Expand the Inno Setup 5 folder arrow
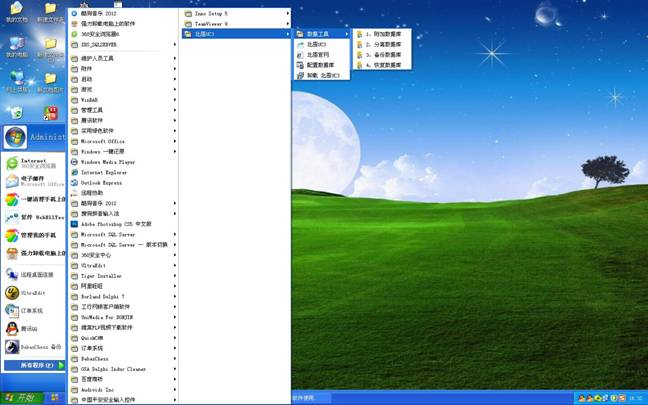648x405 pixels. click(288, 13)
